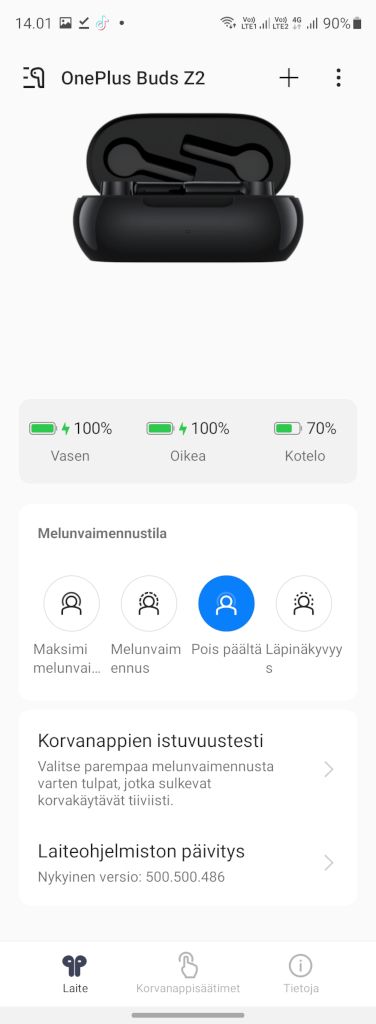The width and height of the screenshot is (376, 1024).
Task: Open Laiteohjelmiston päivitys firmware entry
Action: coord(188,863)
